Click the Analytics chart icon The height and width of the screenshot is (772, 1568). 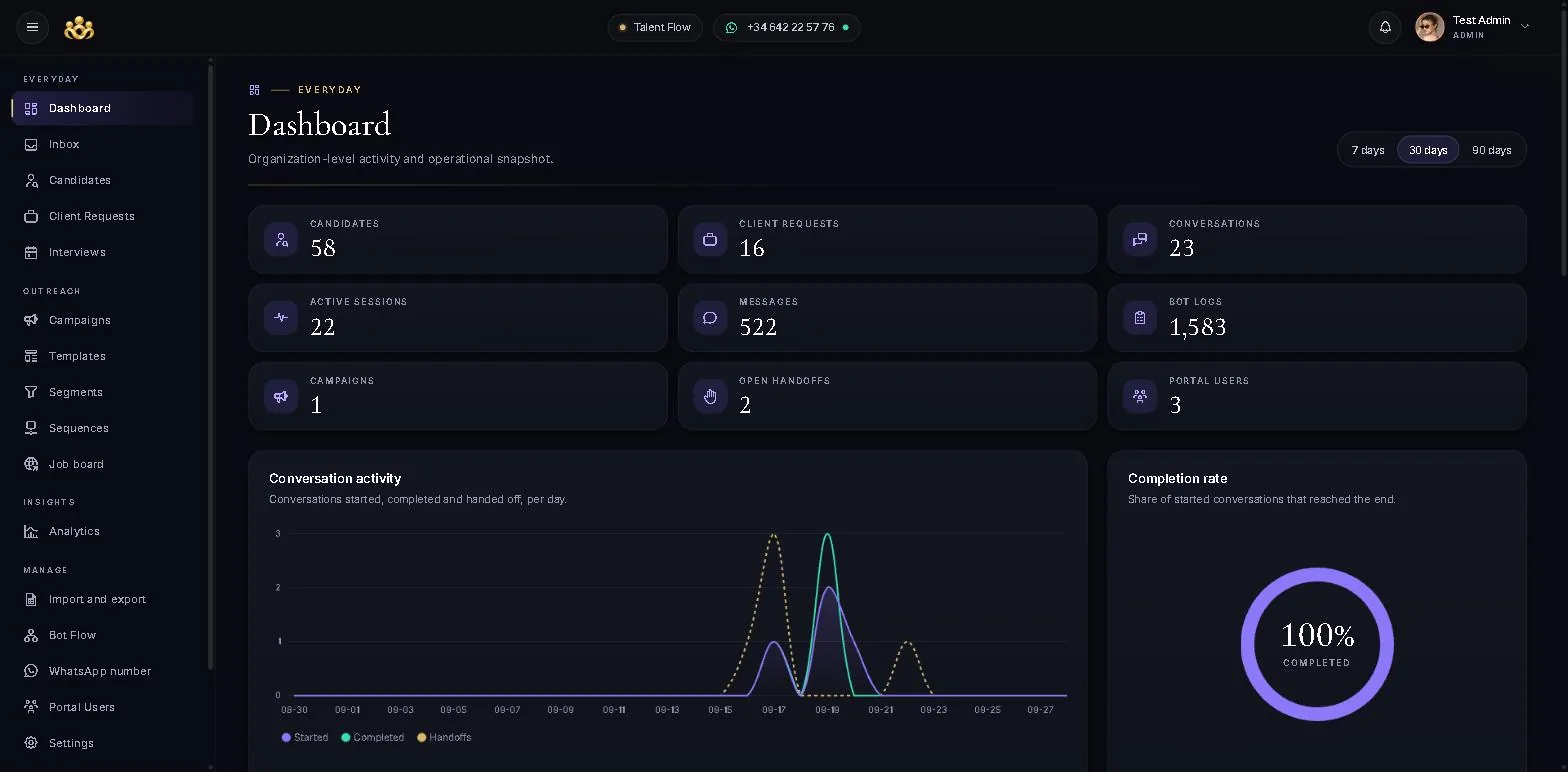(31, 531)
